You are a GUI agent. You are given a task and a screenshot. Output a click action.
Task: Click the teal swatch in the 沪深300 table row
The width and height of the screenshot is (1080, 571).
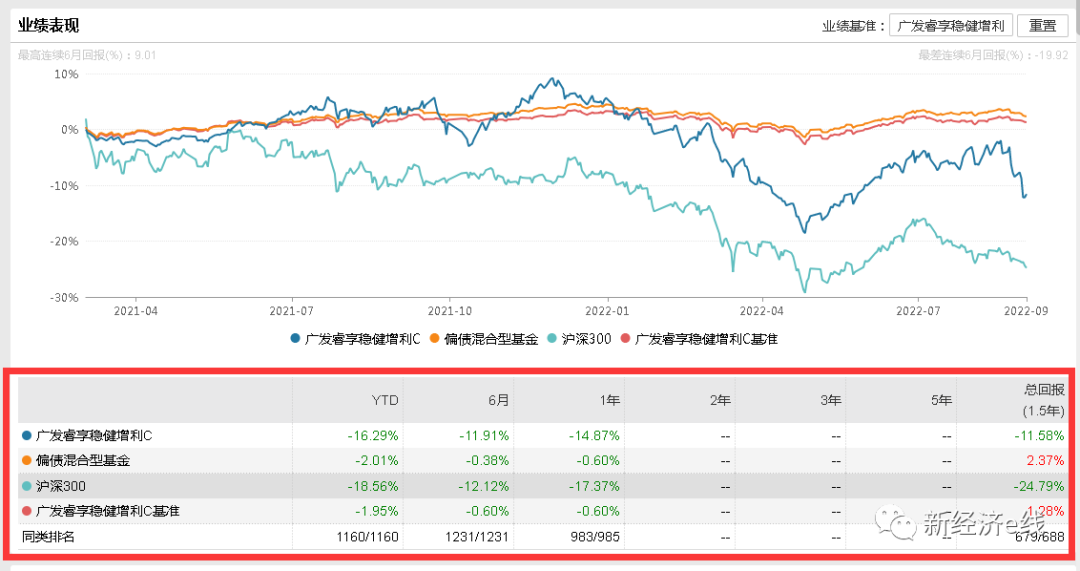point(27,486)
